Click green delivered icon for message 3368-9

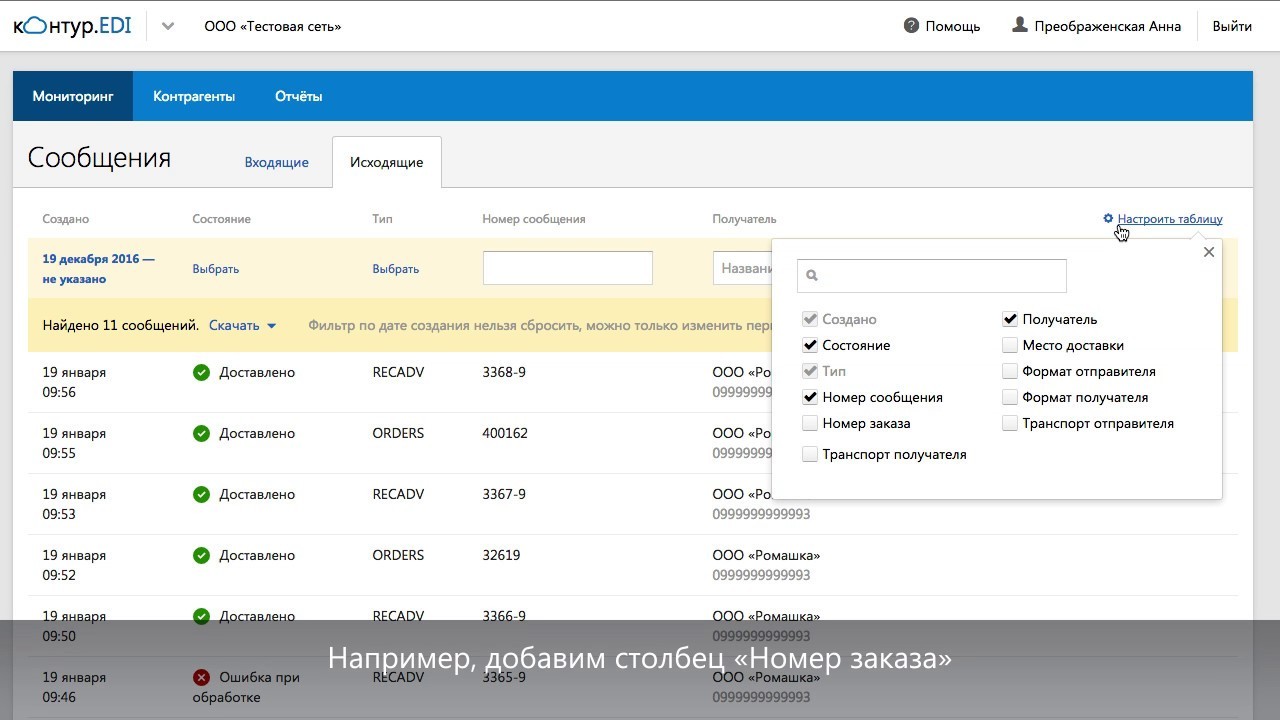[201, 372]
